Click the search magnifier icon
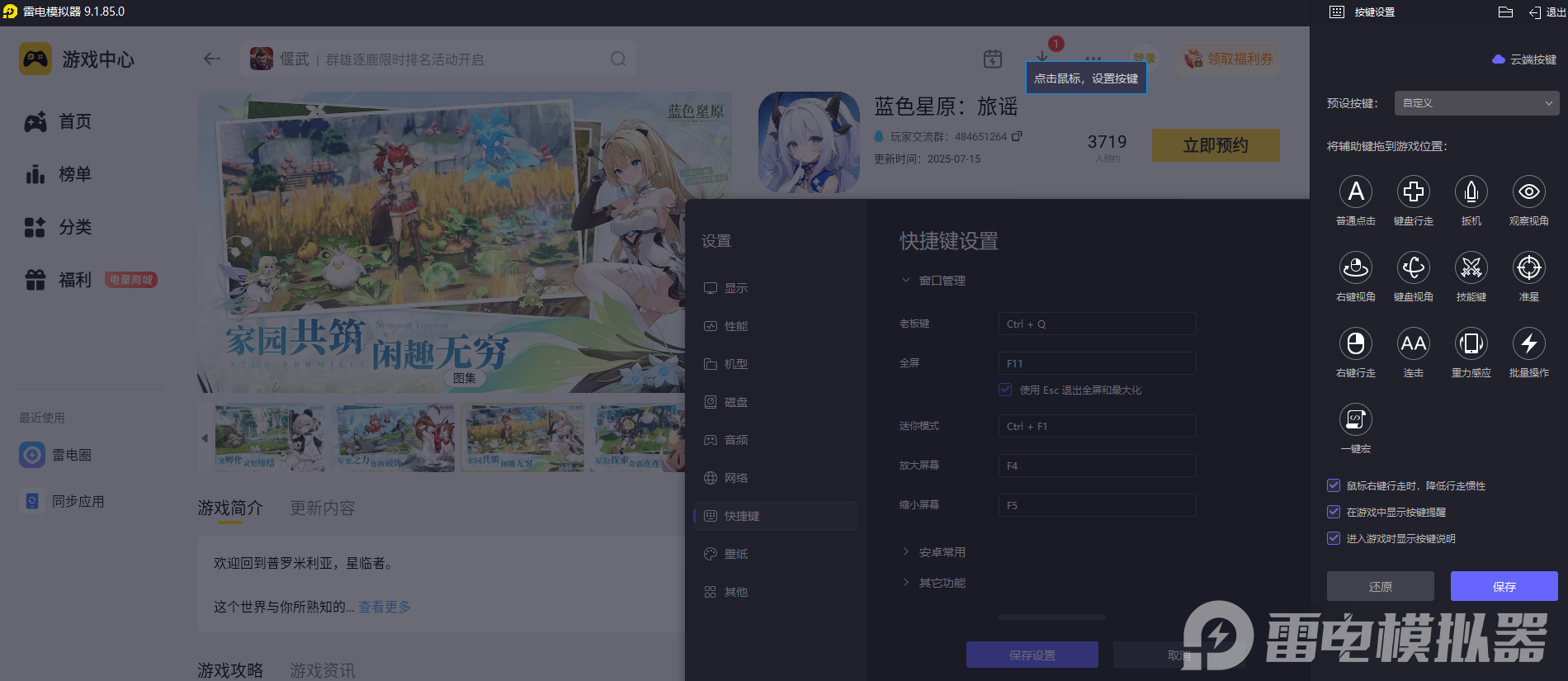The height and width of the screenshot is (681, 1568). tap(618, 59)
